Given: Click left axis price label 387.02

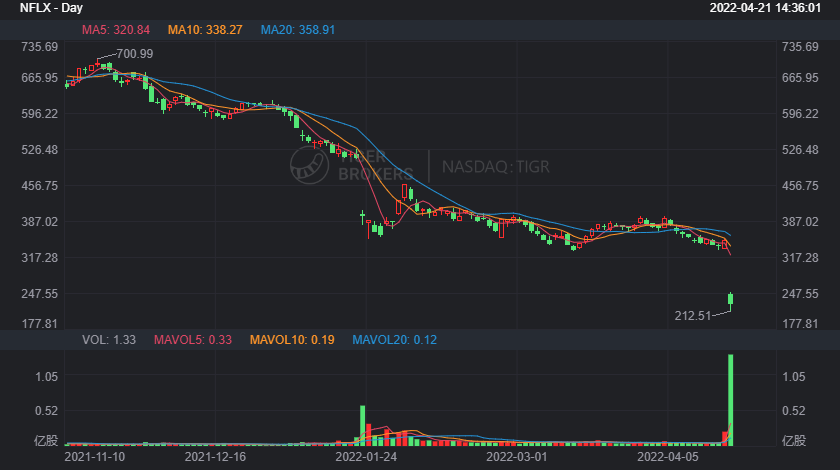Looking at the screenshot, I should tap(40, 222).
